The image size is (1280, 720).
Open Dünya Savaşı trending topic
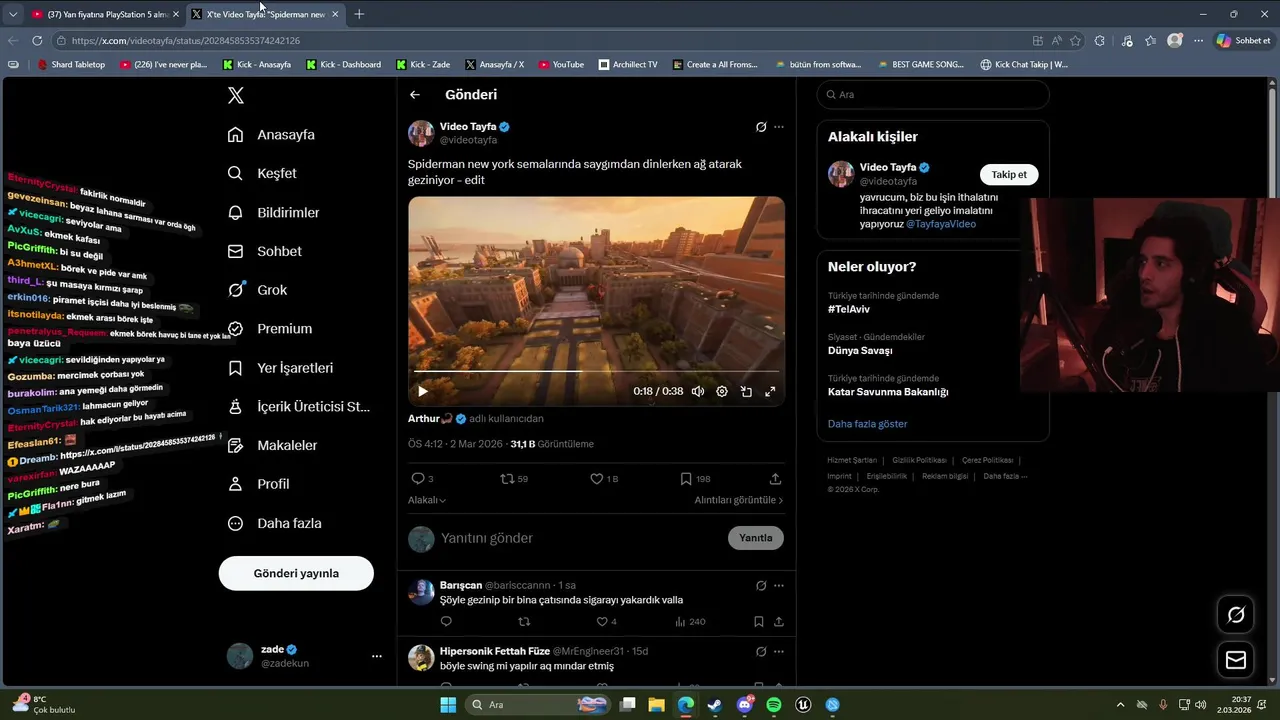point(860,351)
